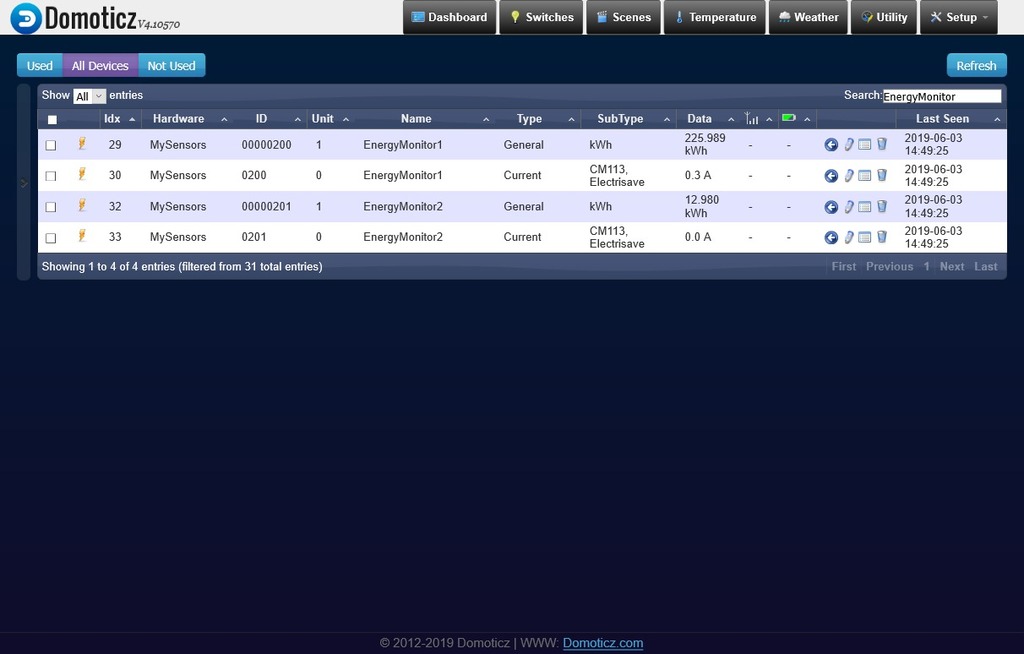Open the log icon for Idx 33

(865, 237)
